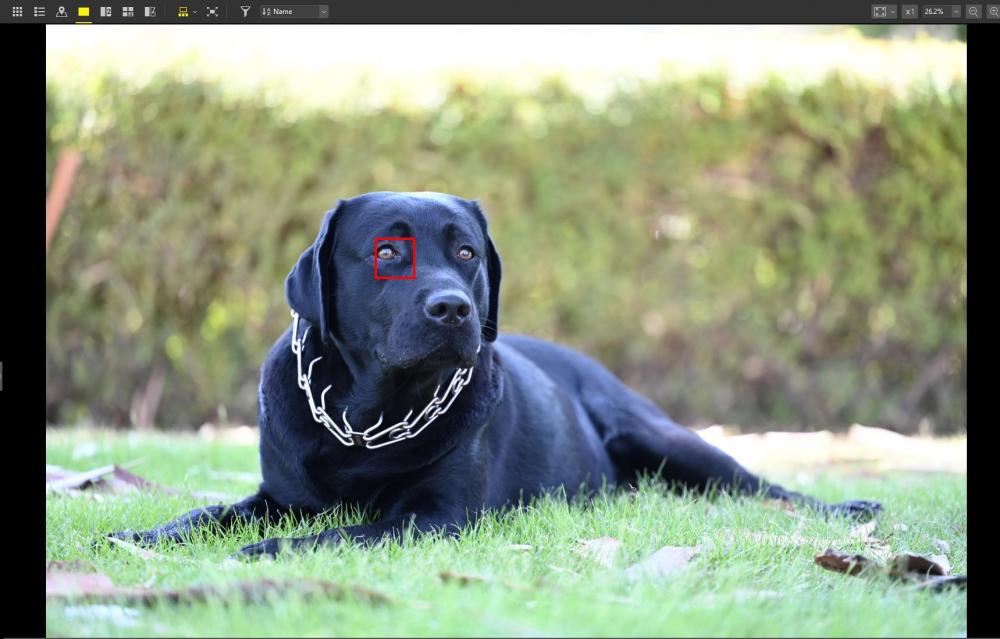This screenshot has width=1000, height=639.
Task: Switch to thumbnail grid view
Action: [17, 11]
